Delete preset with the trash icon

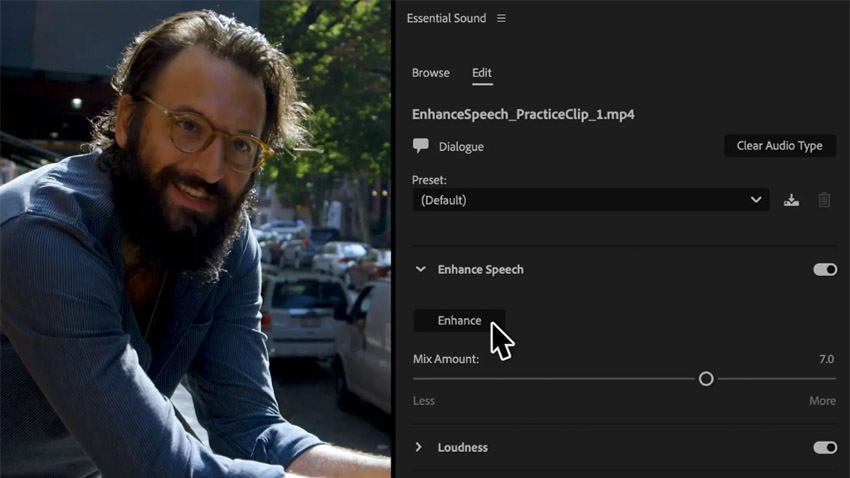[x=824, y=200]
